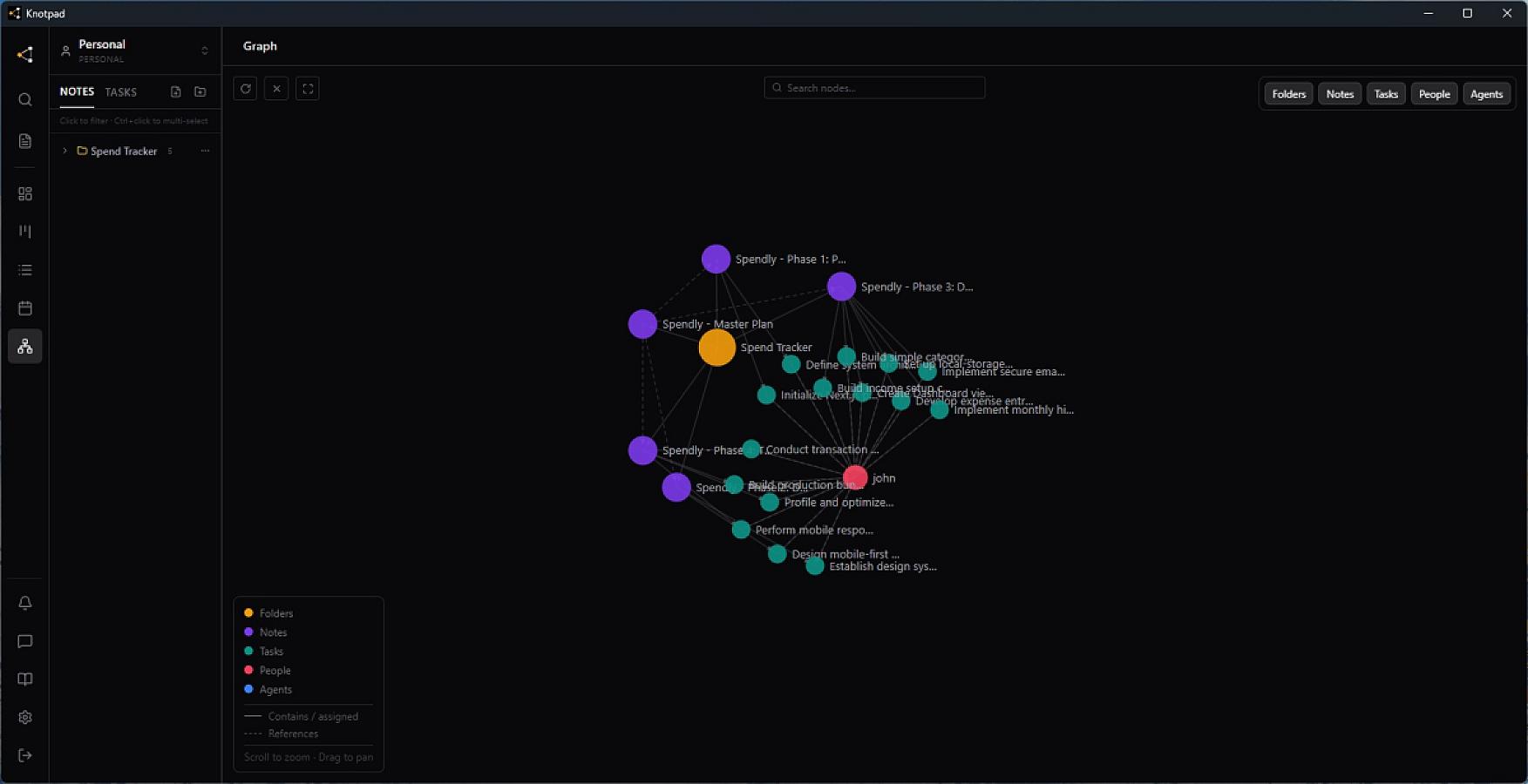Select the red john person node
The image size is (1528, 784).
(x=855, y=477)
